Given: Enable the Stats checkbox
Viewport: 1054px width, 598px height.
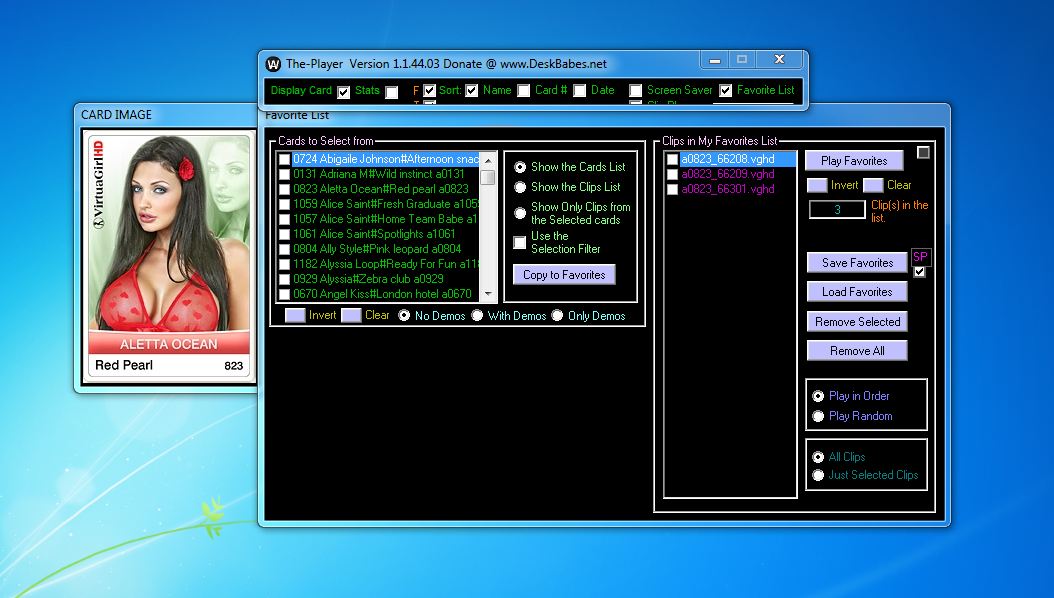Looking at the screenshot, I should pos(392,91).
